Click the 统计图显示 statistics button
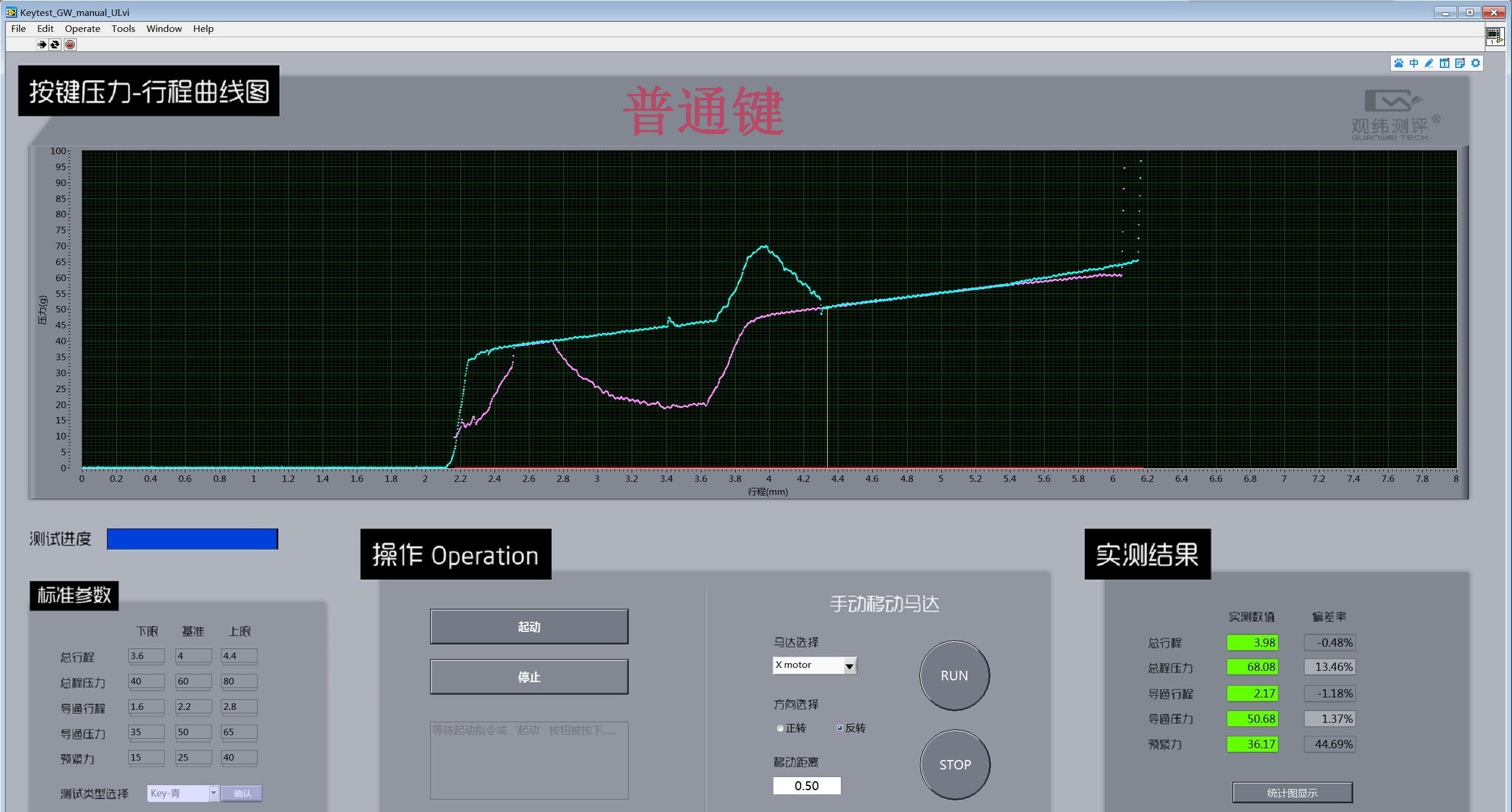 (1292, 793)
